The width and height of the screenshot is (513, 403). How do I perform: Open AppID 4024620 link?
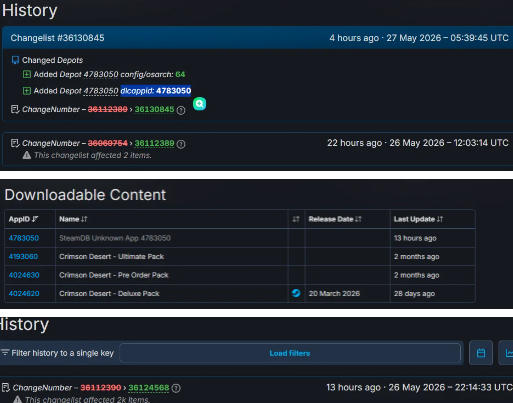point(24,293)
